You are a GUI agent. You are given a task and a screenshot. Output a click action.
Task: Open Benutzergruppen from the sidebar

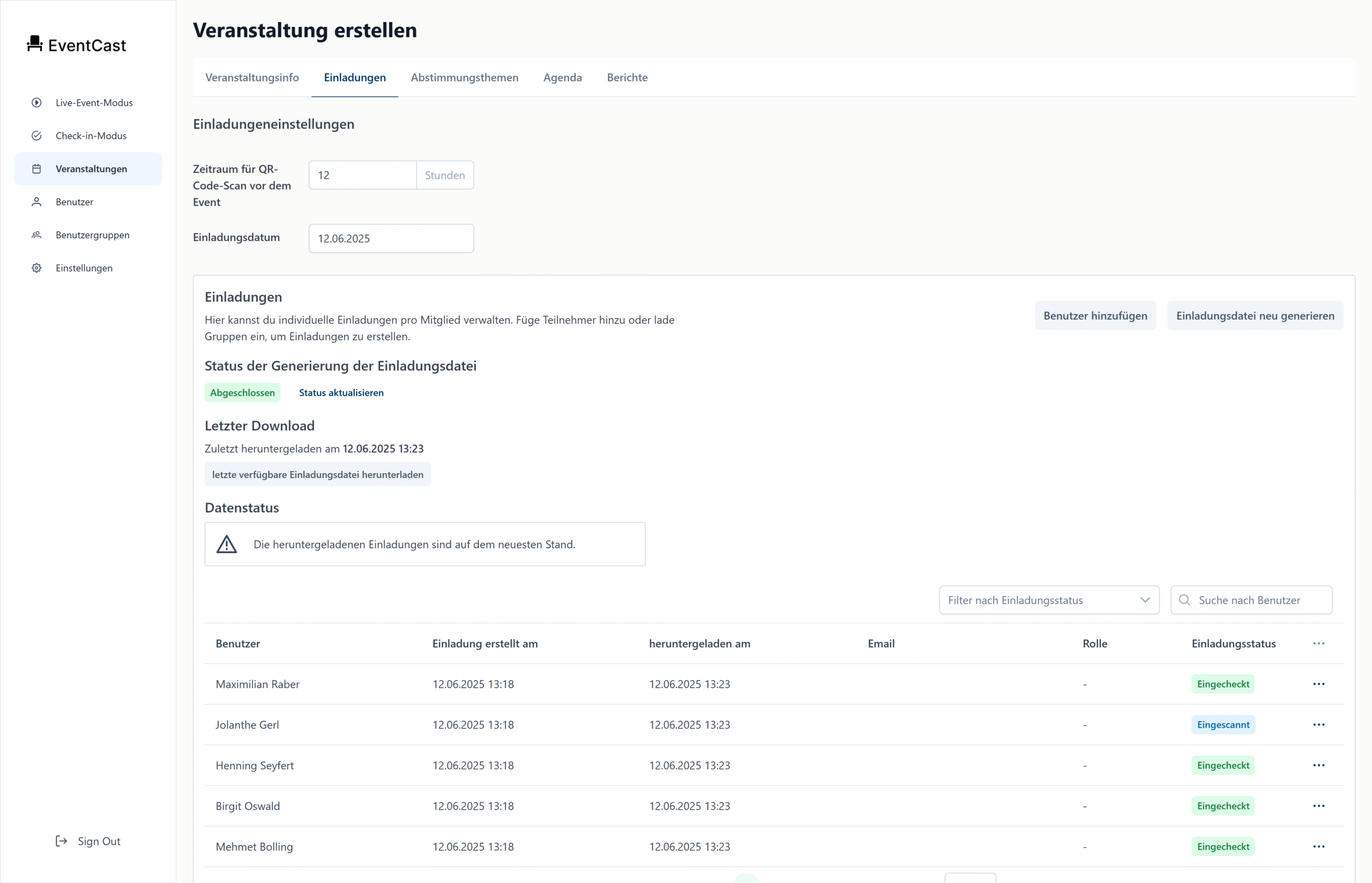[x=92, y=235]
